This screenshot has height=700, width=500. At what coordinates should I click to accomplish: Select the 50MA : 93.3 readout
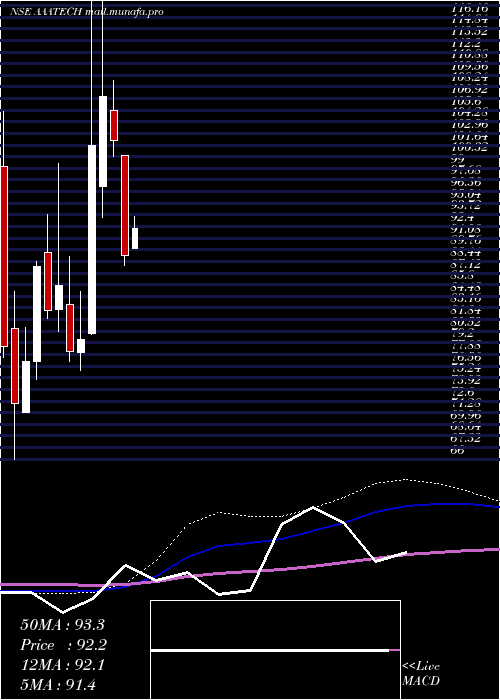pyautogui.click(x=62, y=625)
